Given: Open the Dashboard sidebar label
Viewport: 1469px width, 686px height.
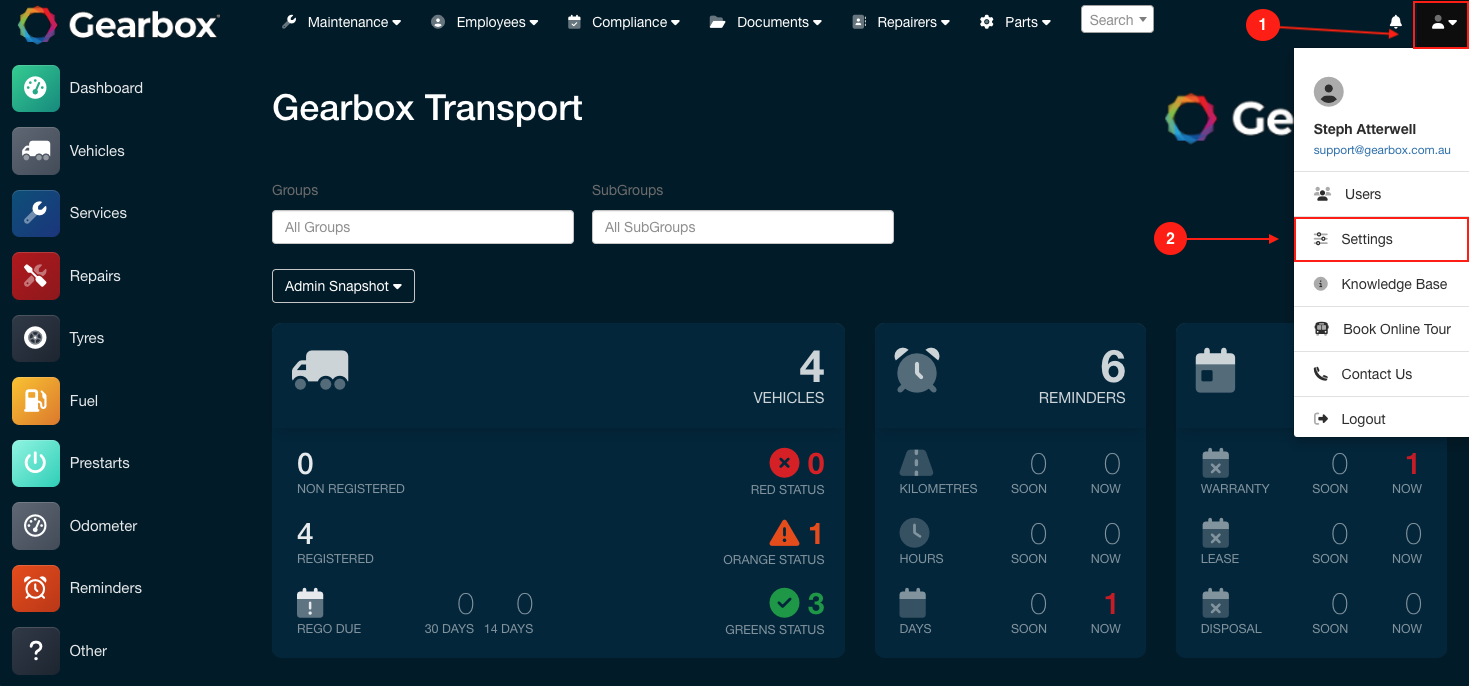Looking at the screenshot, I should point(106,88).
